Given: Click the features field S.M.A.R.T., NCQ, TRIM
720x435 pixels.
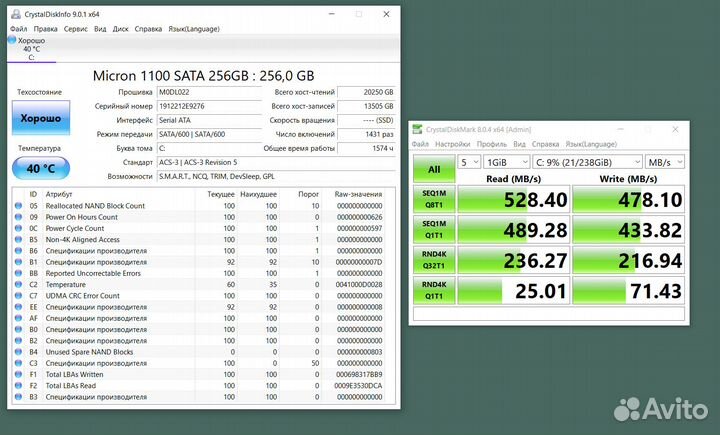Looking at the screenshot, I should click(x=276, y=176).
